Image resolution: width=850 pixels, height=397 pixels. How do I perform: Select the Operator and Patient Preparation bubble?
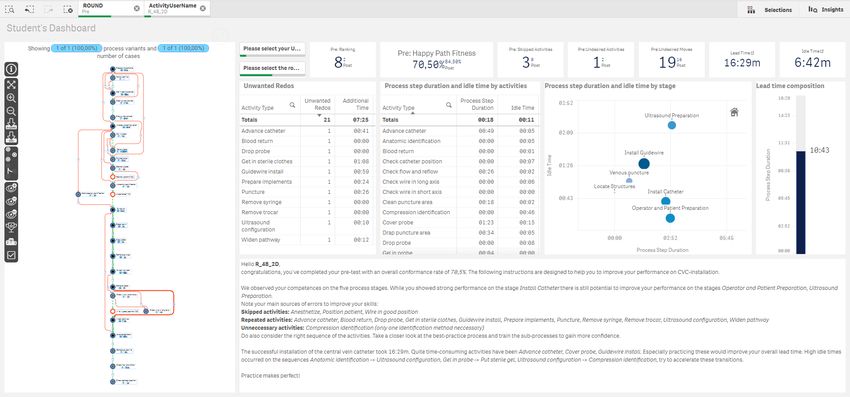coord(670,218)
